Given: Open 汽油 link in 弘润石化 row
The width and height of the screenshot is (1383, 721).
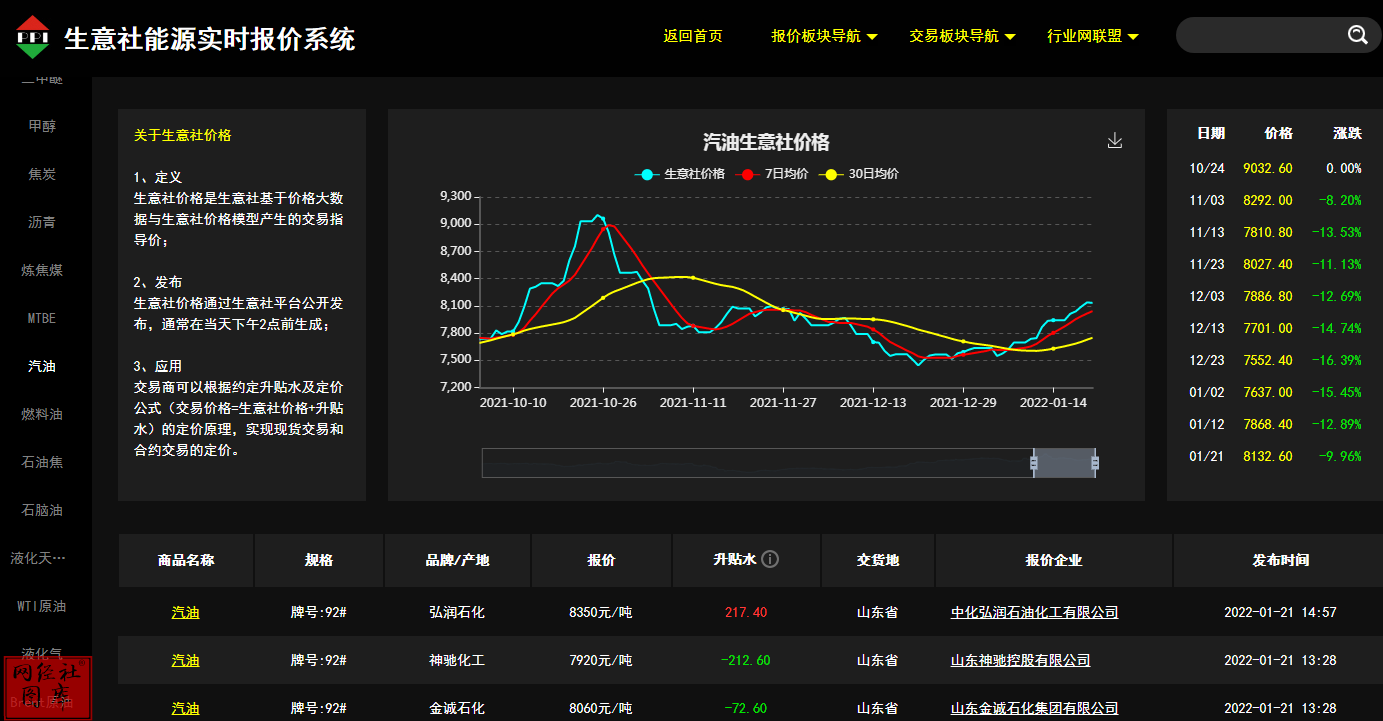Looking at the screenshot, I should tap(185, 612).
